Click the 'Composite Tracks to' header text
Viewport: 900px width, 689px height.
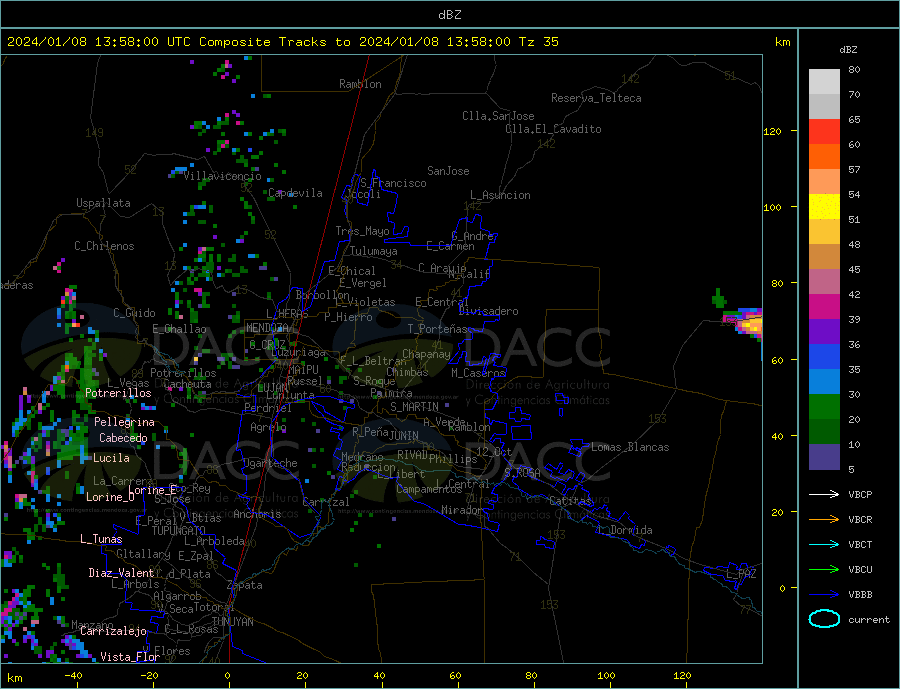[x=274, y=42]
